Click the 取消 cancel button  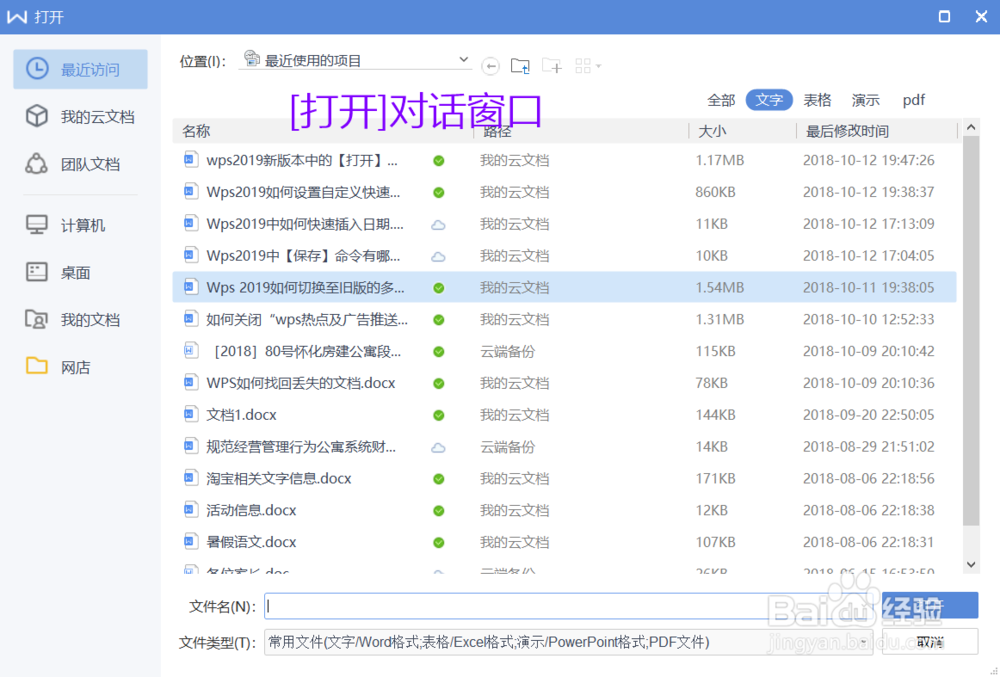930,641
